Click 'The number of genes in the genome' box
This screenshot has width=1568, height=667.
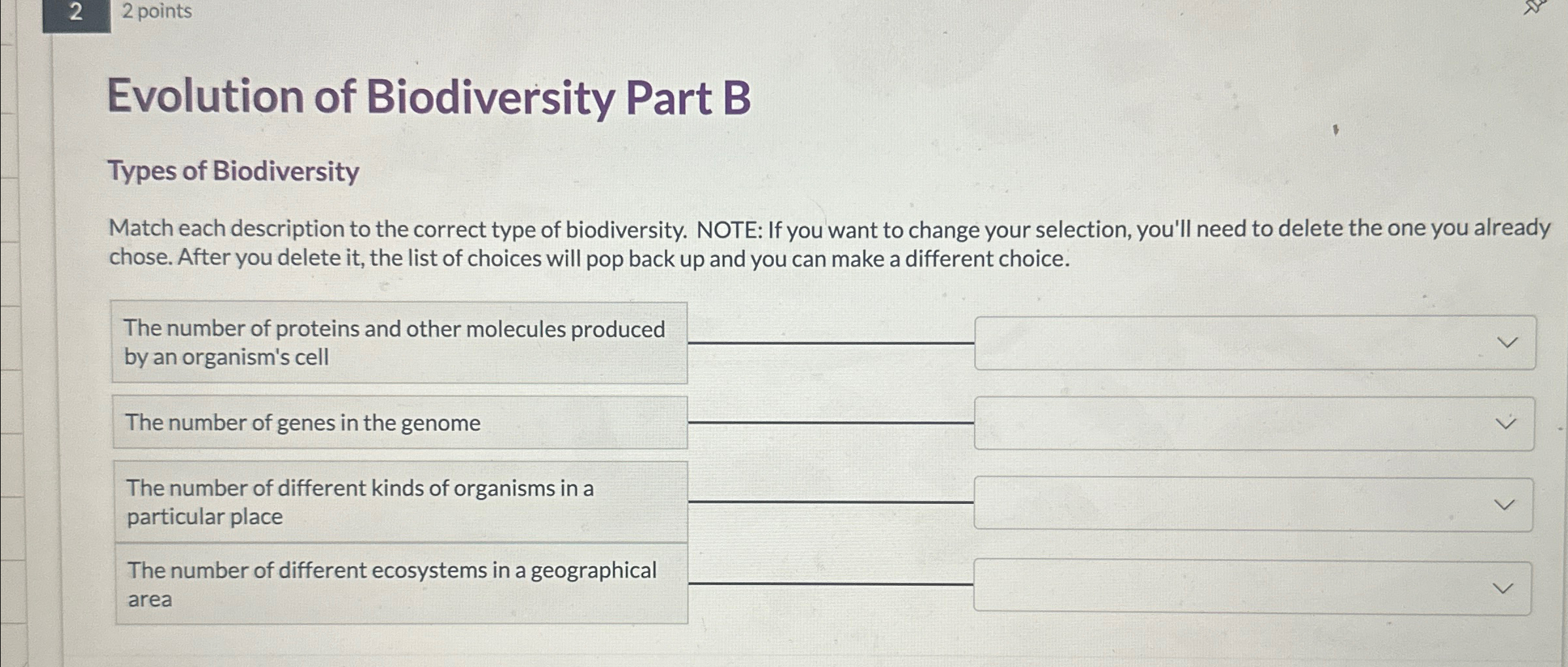pyautogui.click(x=400, y=423)
